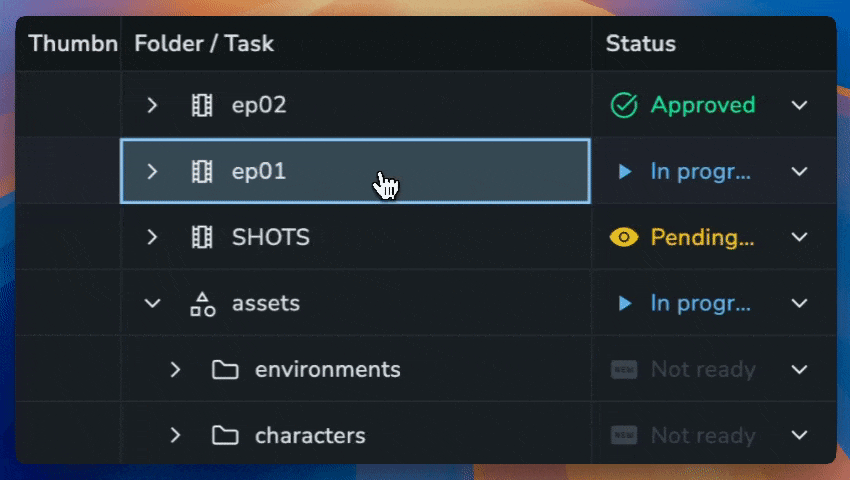Click the Status column header
Viewport: 850px width, 480px height.
[641, 44]
